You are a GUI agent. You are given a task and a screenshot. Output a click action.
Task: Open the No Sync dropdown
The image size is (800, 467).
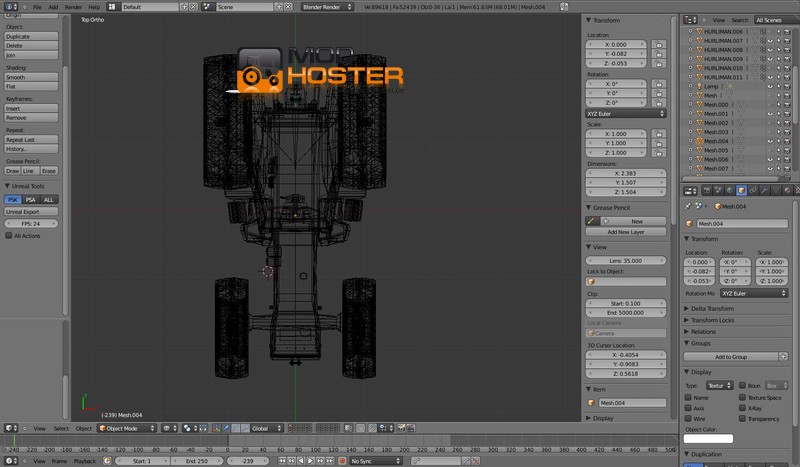(x=376, y=461)
